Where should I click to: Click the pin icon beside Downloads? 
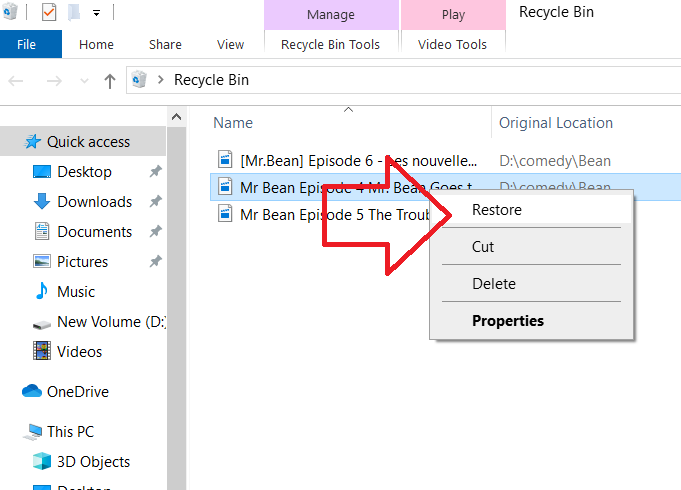[155, 202]
